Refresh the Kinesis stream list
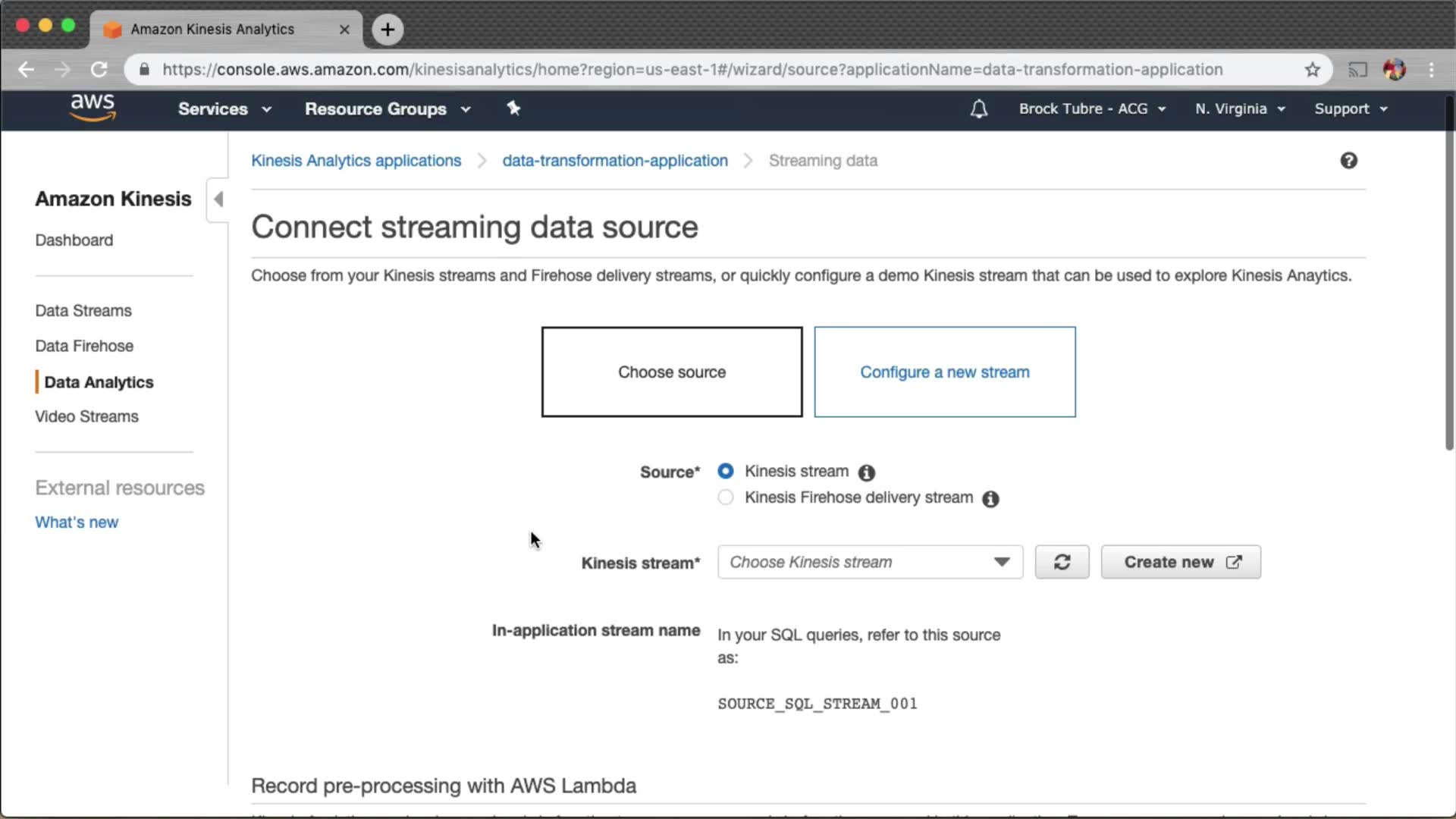The width and height of the screenshot is (1456, 819). coord(1062,562)
